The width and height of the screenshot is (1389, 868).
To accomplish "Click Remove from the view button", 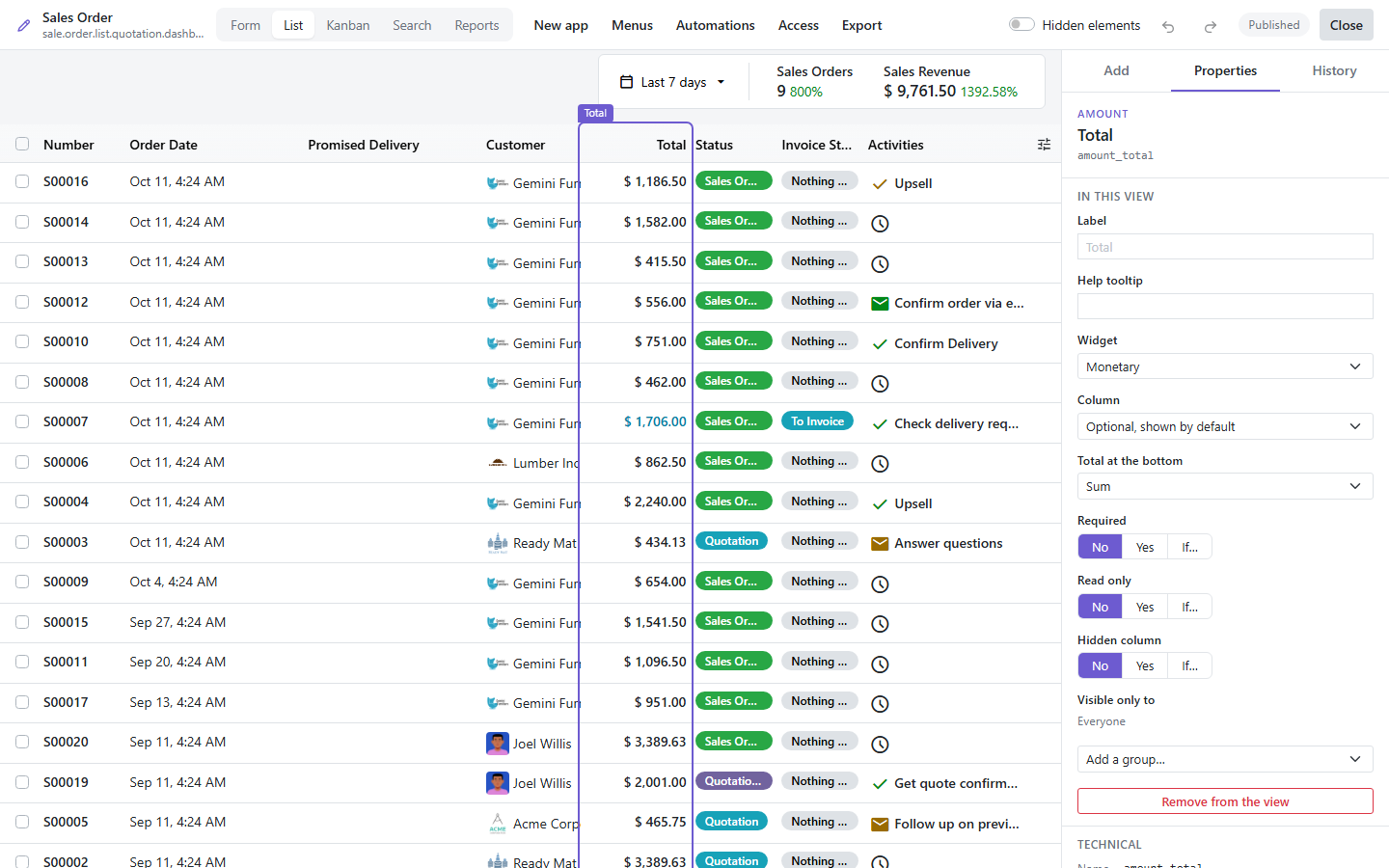I will coord(1225,801).
